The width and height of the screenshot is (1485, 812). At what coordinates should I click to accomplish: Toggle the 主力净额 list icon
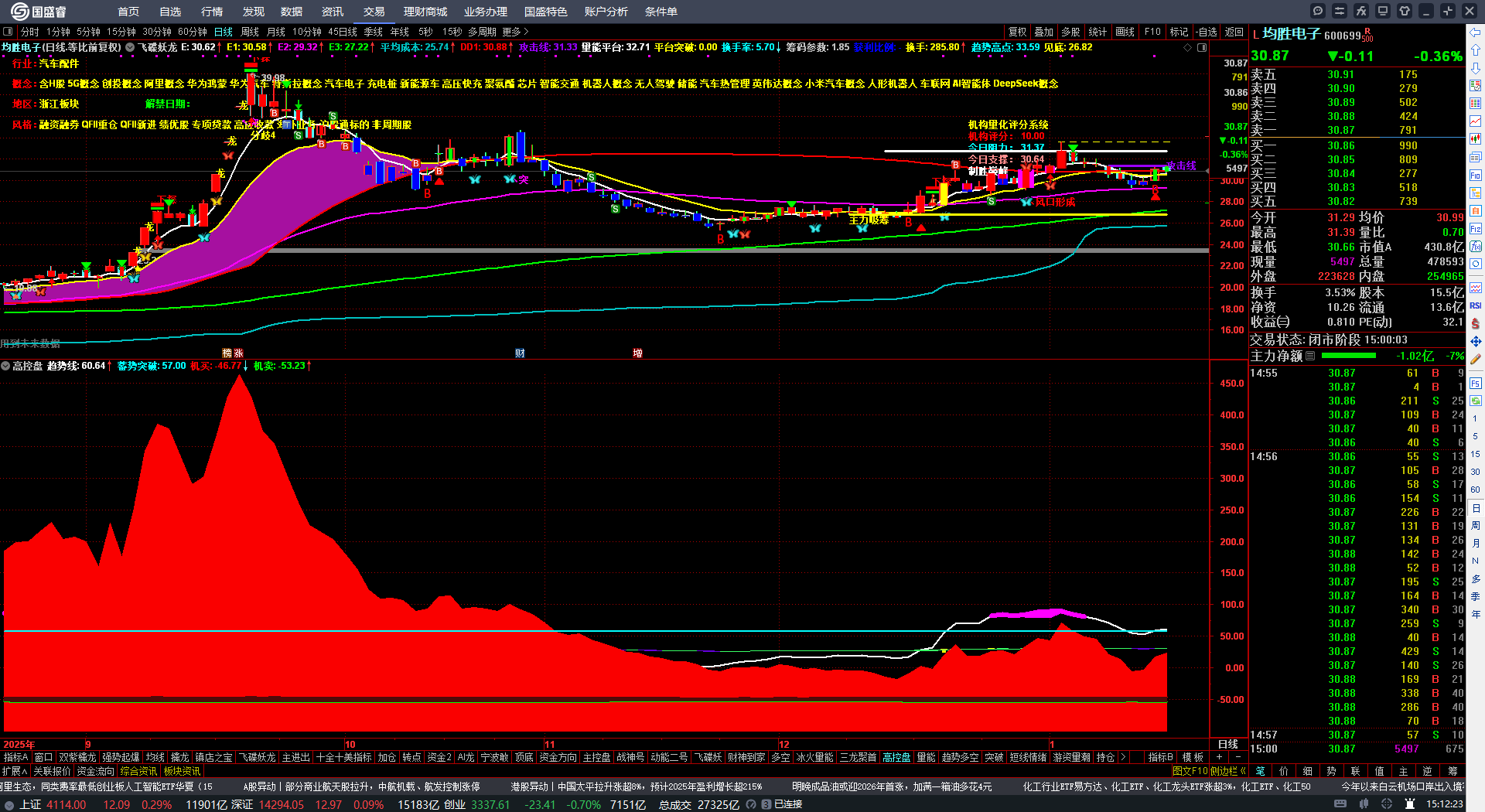(1310, 356)
